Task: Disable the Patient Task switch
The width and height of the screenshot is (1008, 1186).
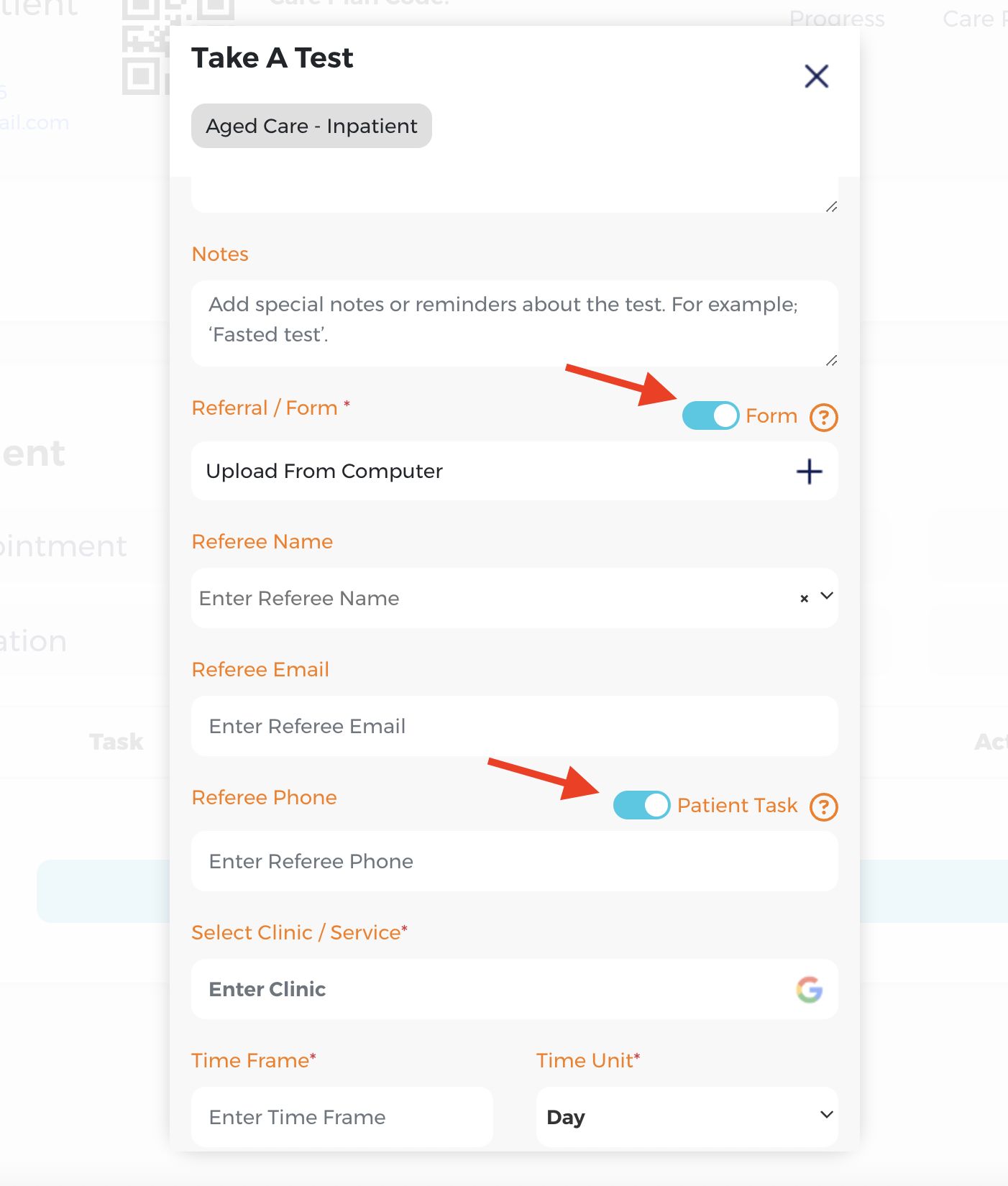Action: [641, 805]
